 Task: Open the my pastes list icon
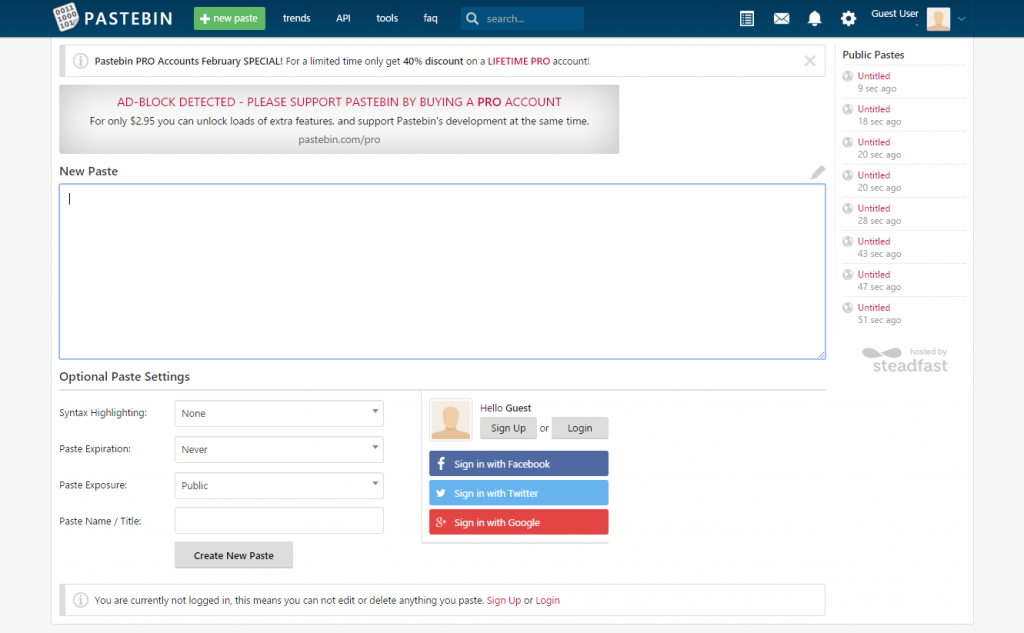746,18
